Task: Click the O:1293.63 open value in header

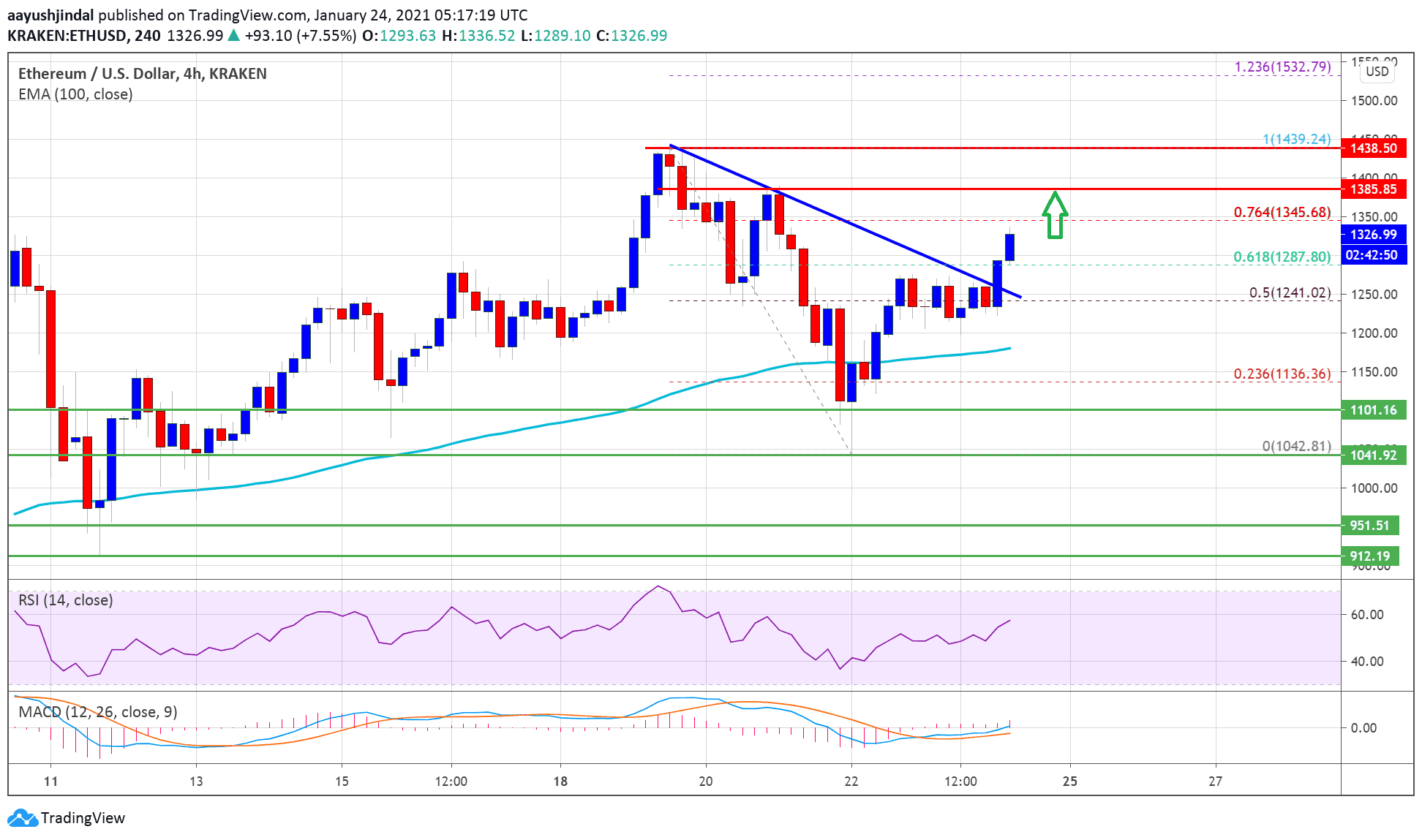Action: (x=399, y=36)
